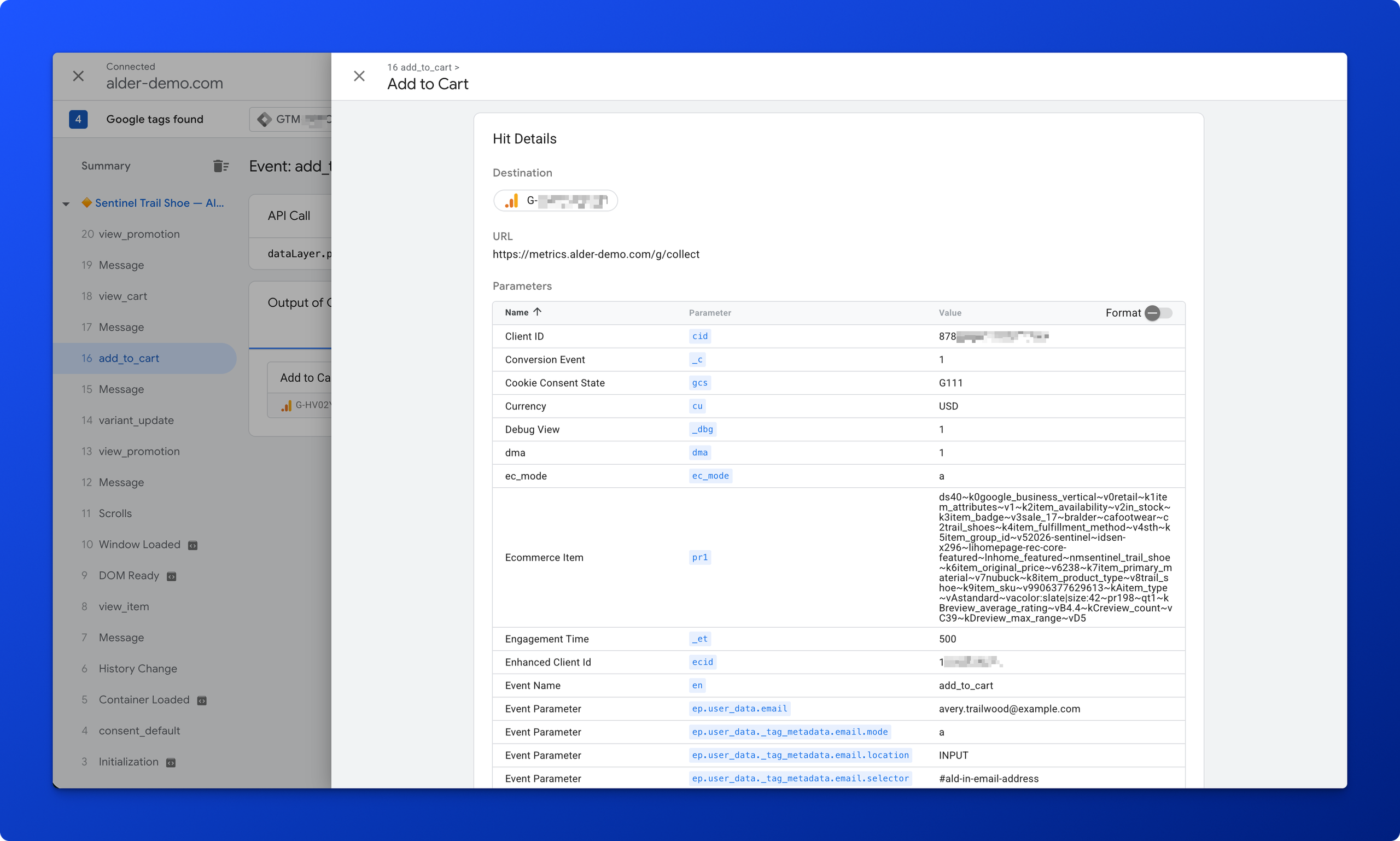Click the Initialization code badge icon
Screen dimensions: 1400x841
pyautogui.click(x=171, y=763)
